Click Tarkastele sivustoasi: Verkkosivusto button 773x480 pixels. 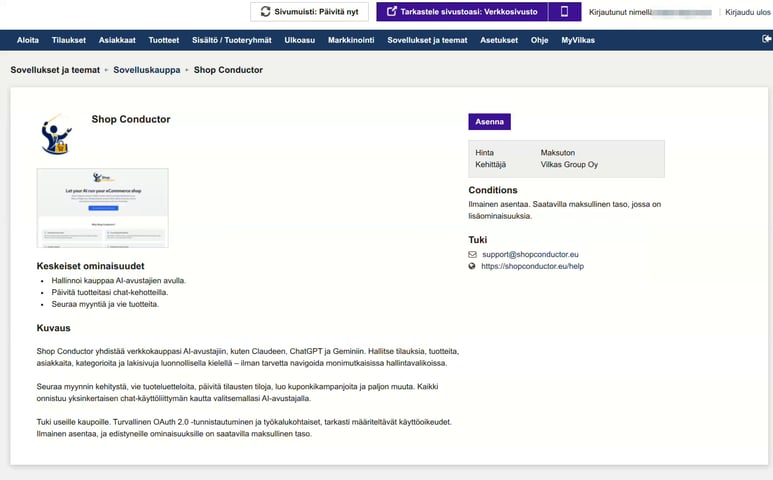click(462, 11)
